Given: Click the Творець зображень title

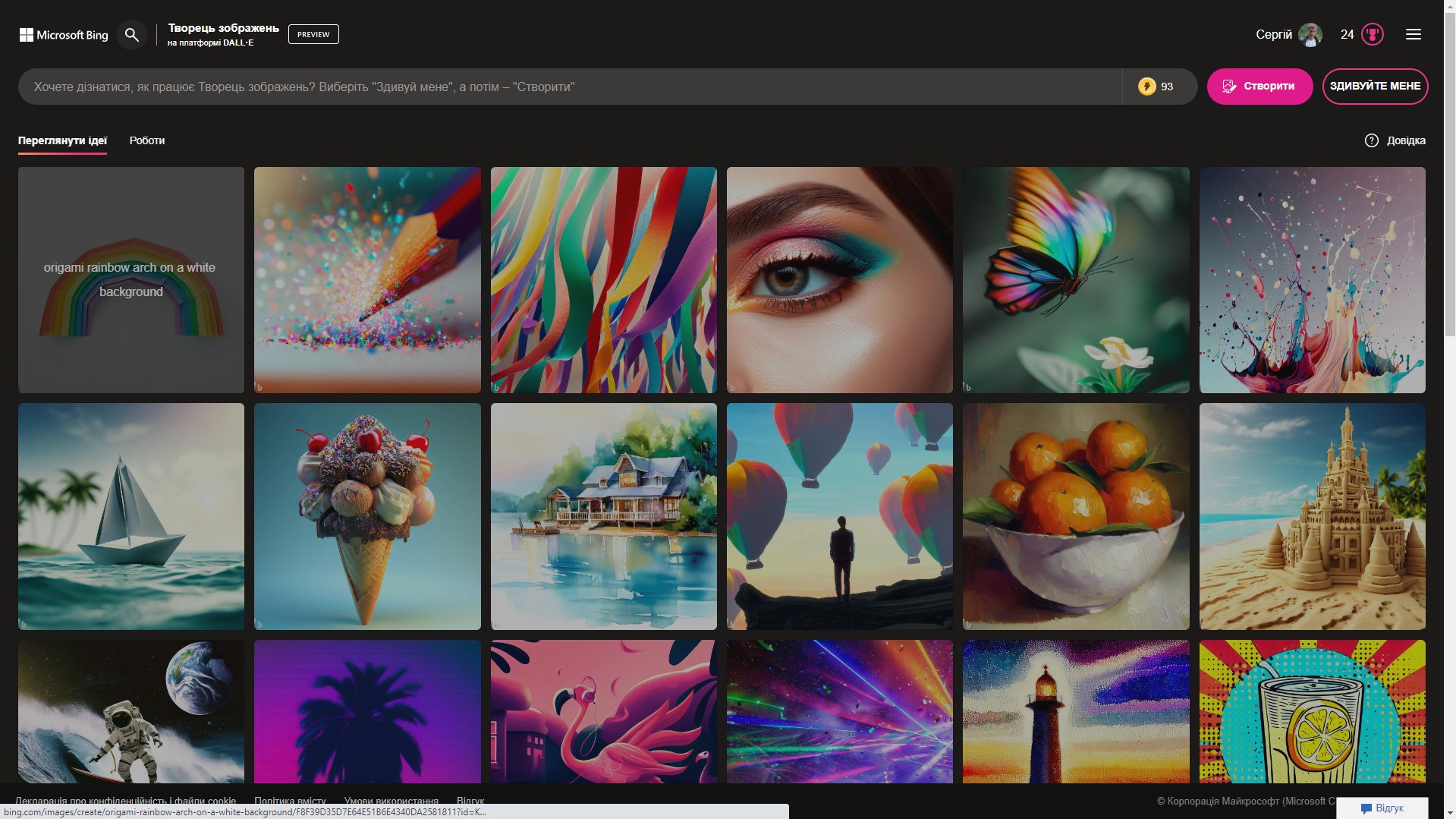Looking at the screenshot, I should pyautogui.click(x=223, y=28).
